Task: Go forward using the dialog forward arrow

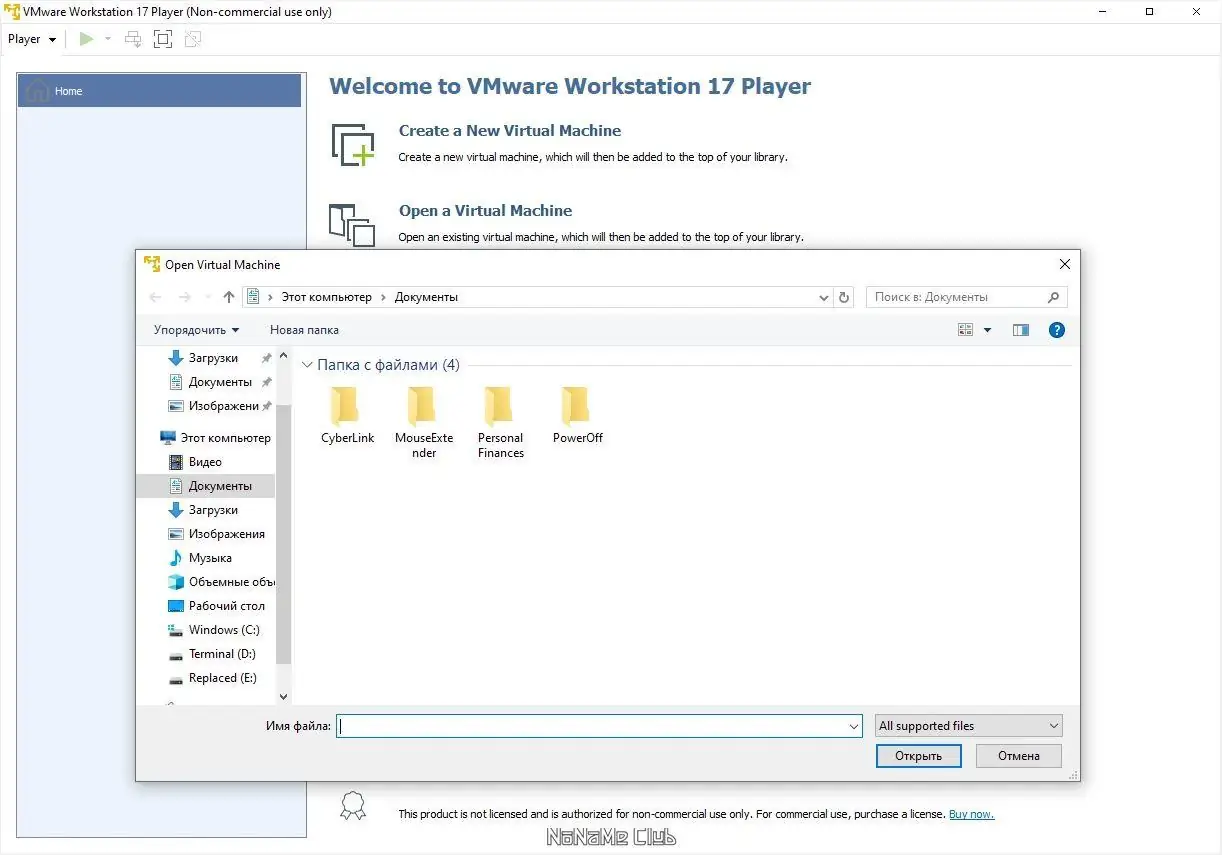Action: 184,297
